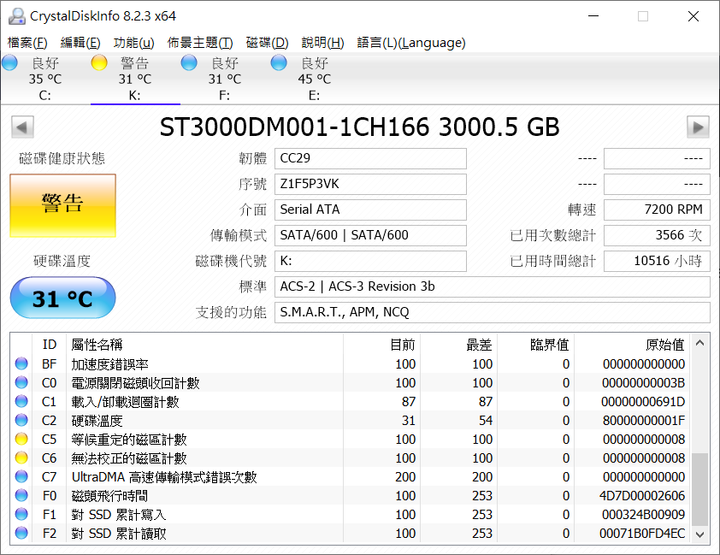Select the C: drive tab at 35 °C

45,78
